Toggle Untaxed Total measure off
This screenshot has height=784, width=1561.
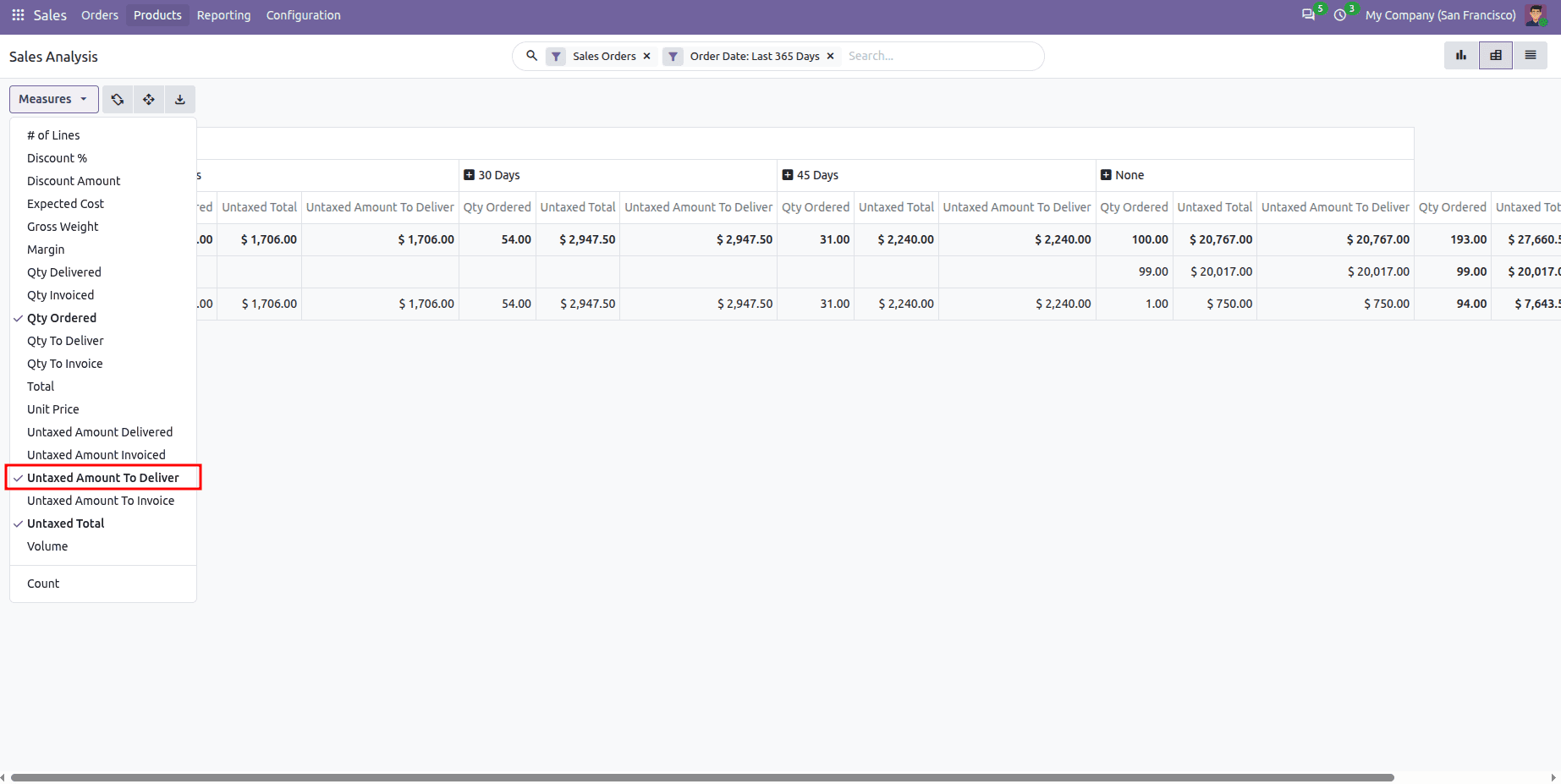click(x=103, y=524)
